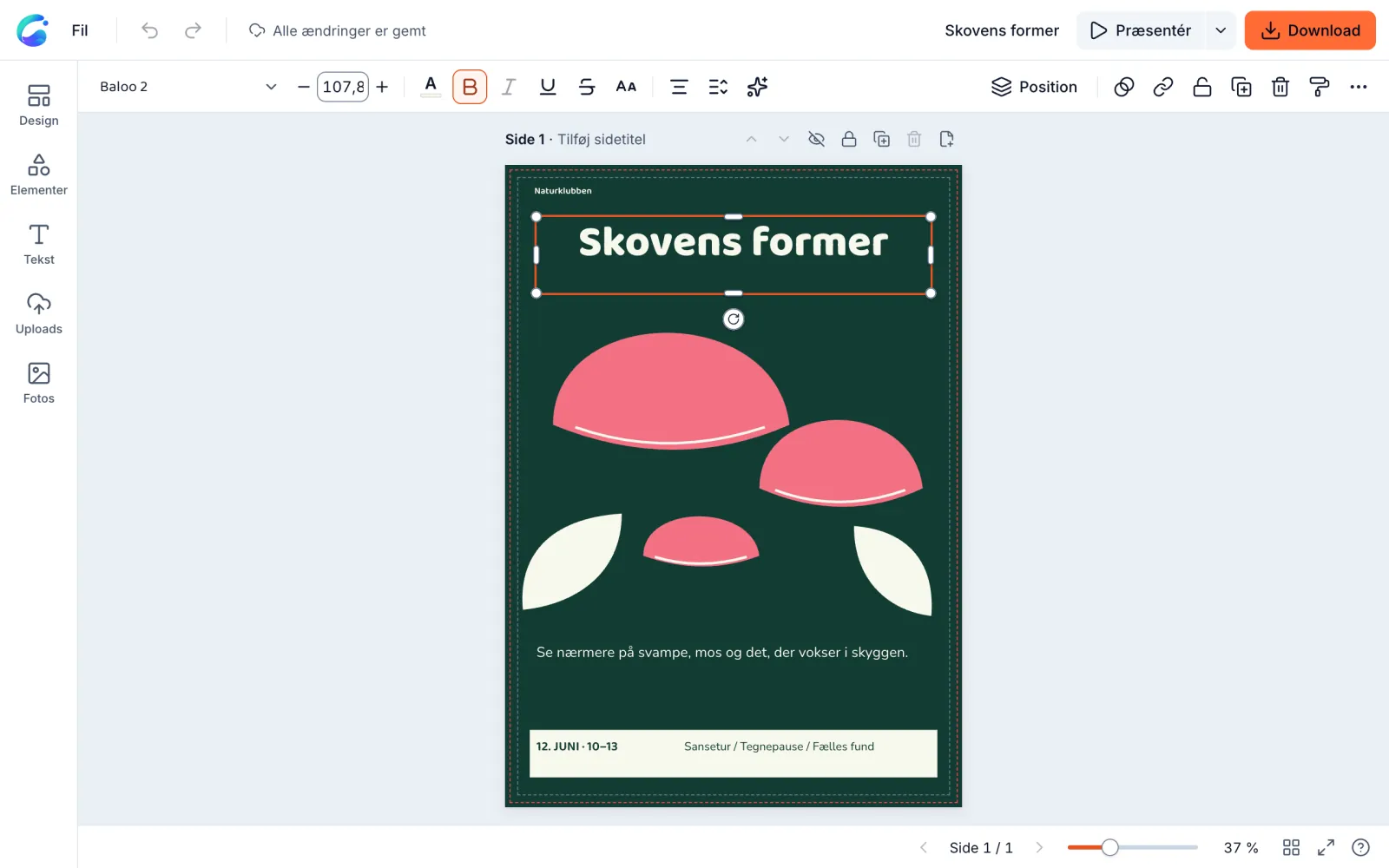The image size is (1389, 868).
Task: Click the copy style paint roller icon
Action: (x=1320, y=87)
